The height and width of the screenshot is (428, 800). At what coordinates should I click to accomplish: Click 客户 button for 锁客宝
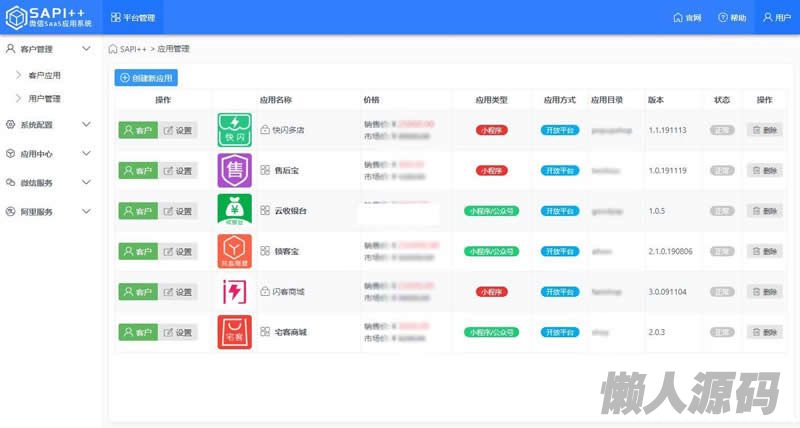138,251
